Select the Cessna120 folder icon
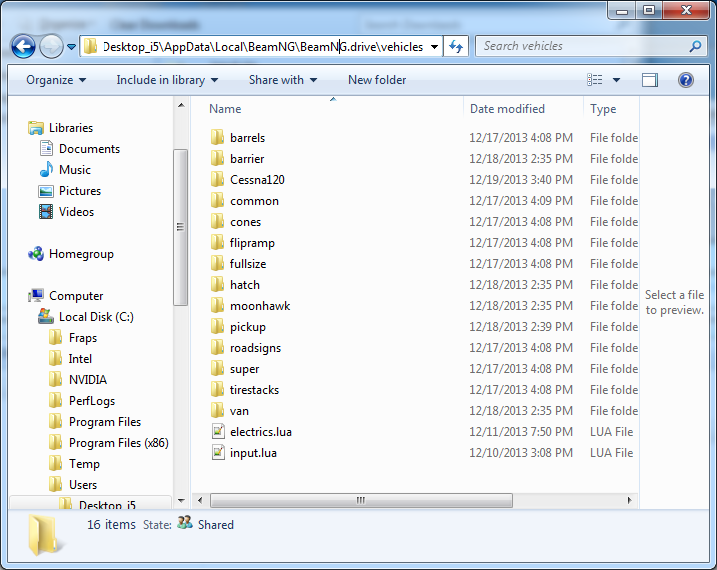Viewport: 717px width, 570px height. tap(218, 179)
